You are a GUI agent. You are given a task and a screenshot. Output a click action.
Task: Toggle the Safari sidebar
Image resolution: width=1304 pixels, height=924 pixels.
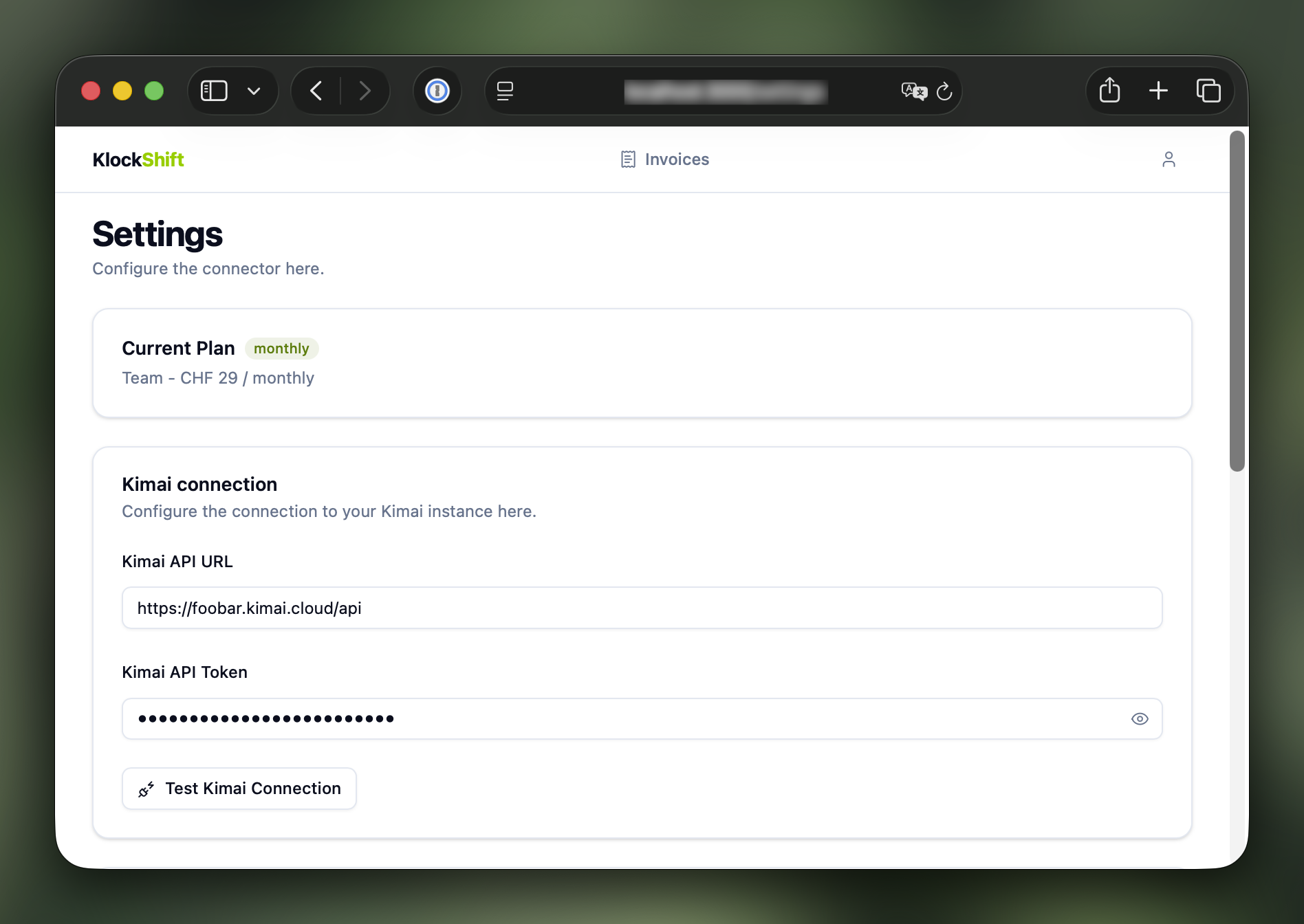coord(213,90)
